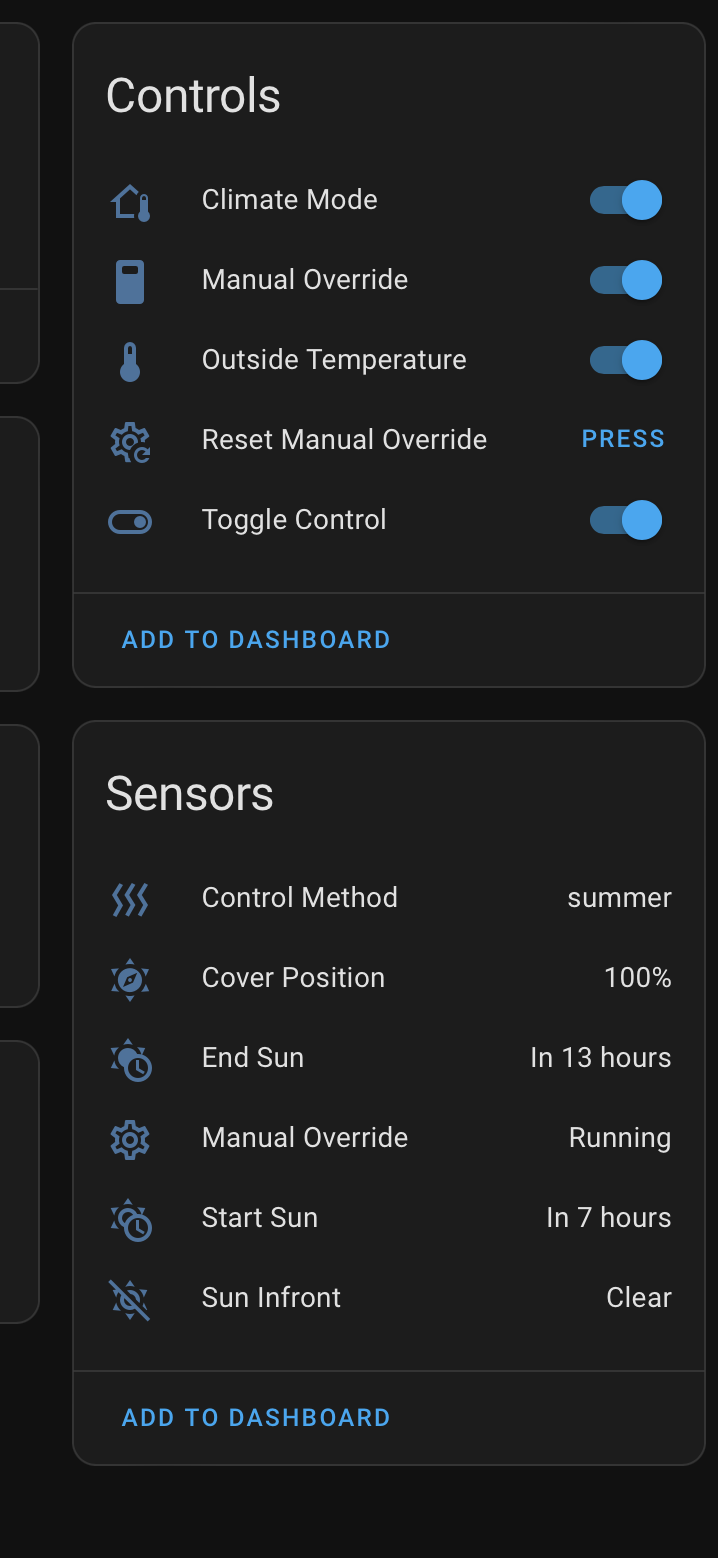Disable the Outside Temperature toggle
Viewport: 718px width, 1558px height.
click(626, 359)
